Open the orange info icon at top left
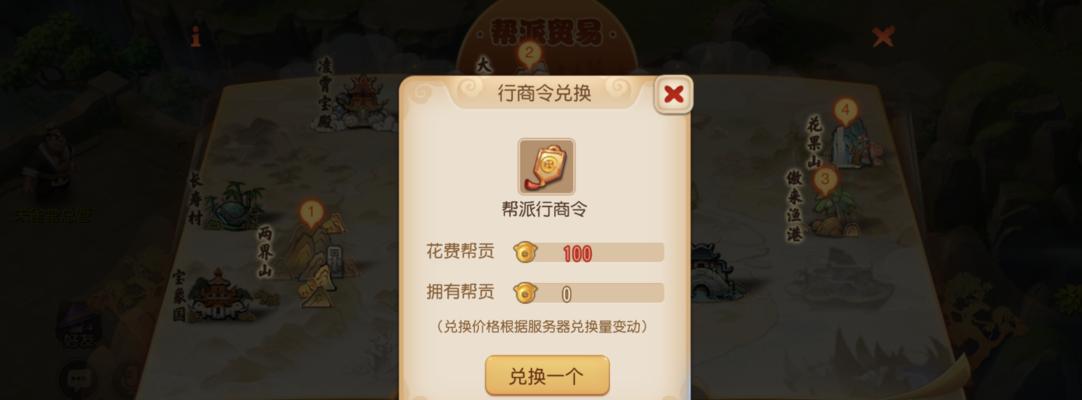The height and width of the screenshot is (400, 1082). 196,37
